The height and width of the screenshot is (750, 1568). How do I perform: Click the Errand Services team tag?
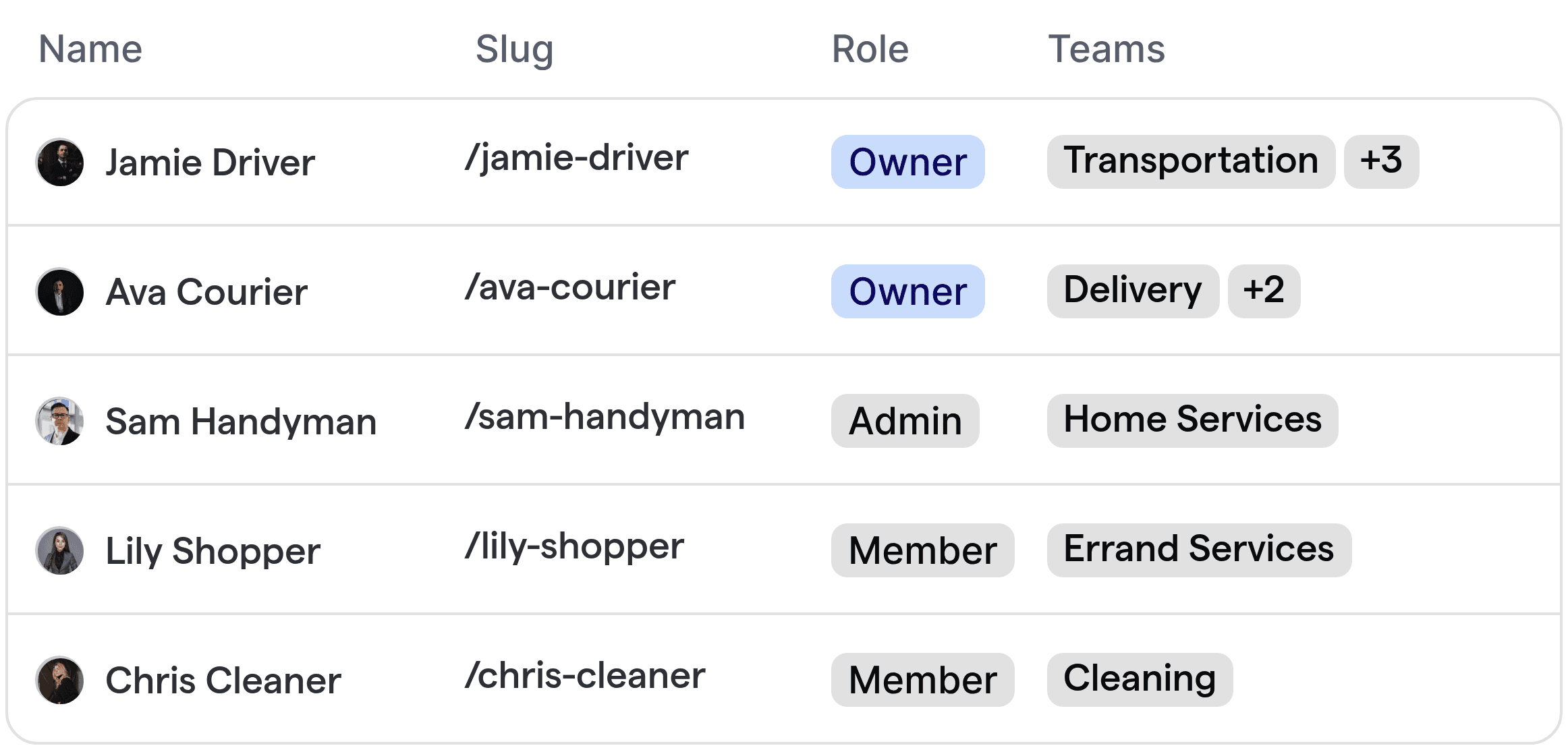(1198, 550)
